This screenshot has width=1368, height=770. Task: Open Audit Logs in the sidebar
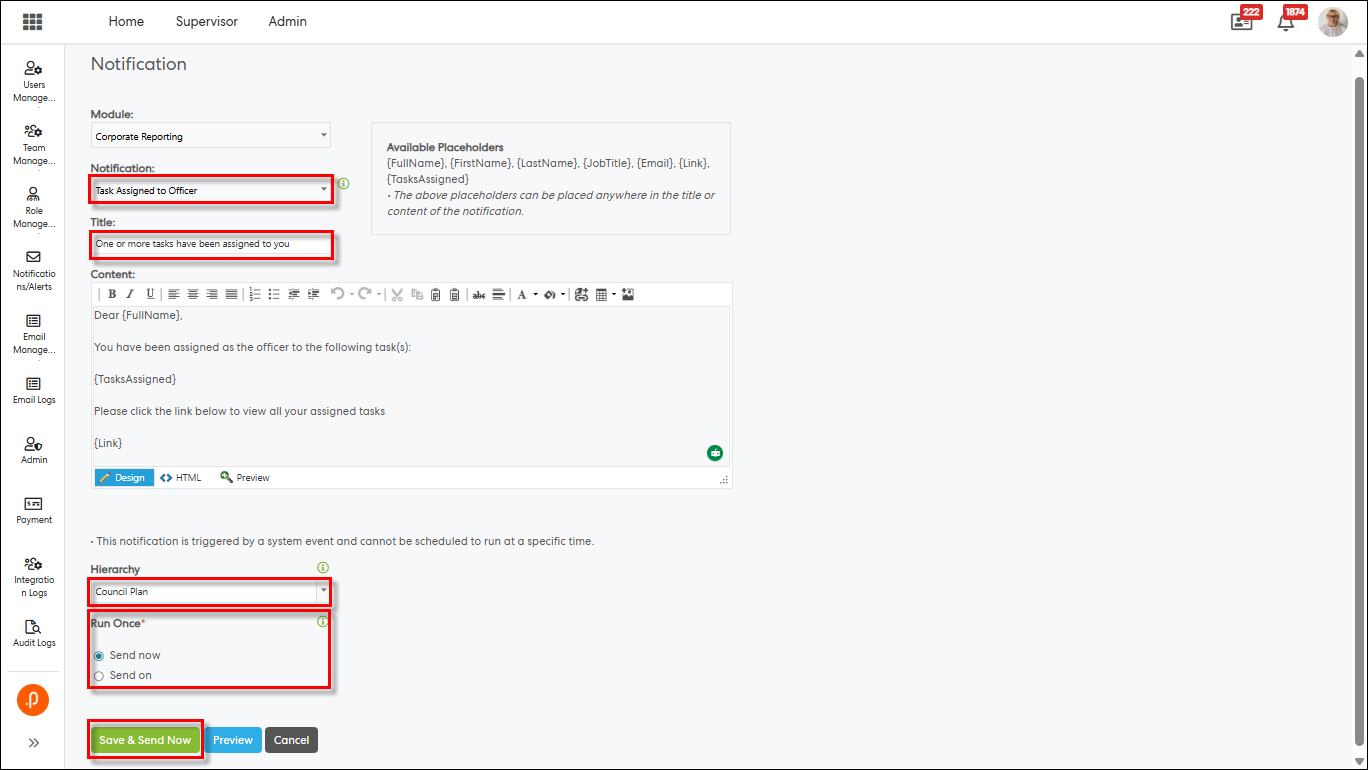tap(34, 633)
